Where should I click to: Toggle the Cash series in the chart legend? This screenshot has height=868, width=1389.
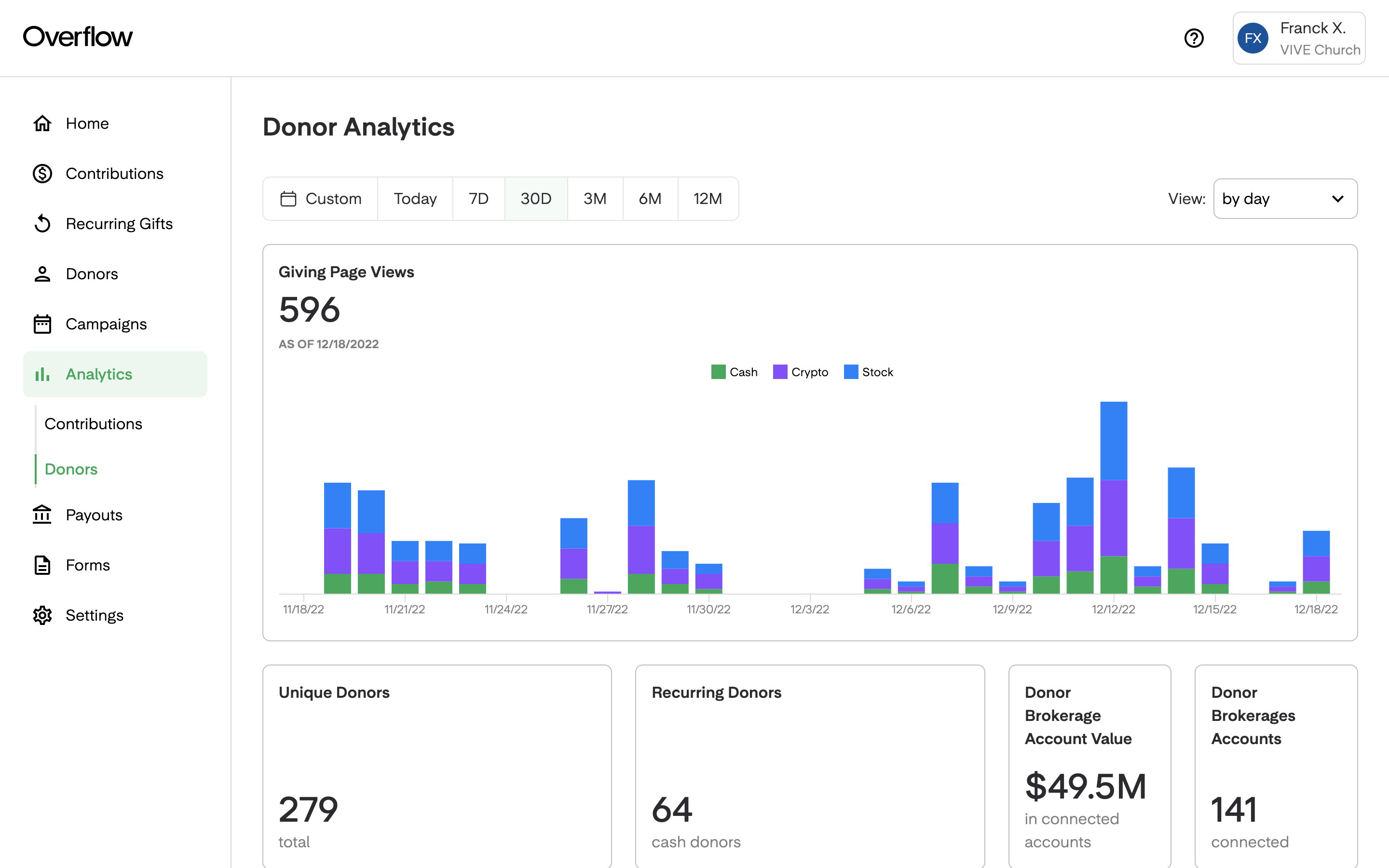pyautogui.click(x=735, y=371)
